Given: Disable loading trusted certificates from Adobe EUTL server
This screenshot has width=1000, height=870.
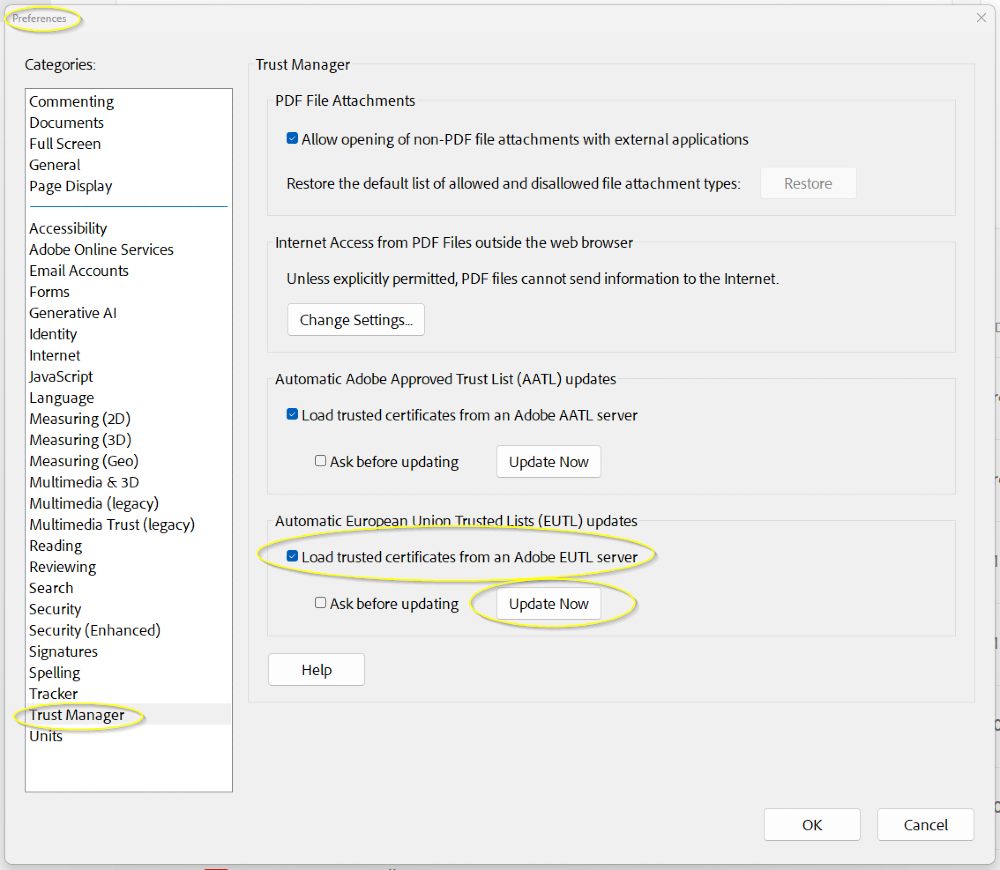Looking at the screenshot, I should point(293,556).
